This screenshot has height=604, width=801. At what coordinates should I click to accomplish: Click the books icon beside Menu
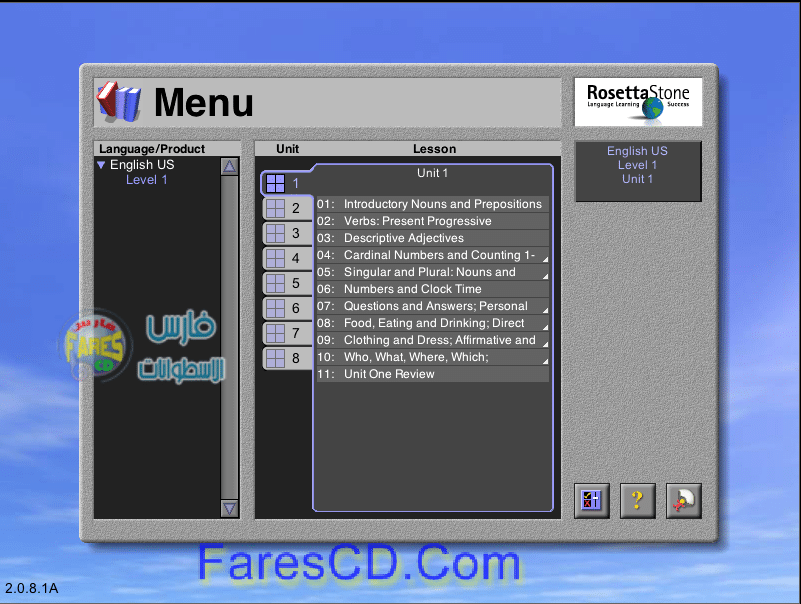(x=119, y=102)
